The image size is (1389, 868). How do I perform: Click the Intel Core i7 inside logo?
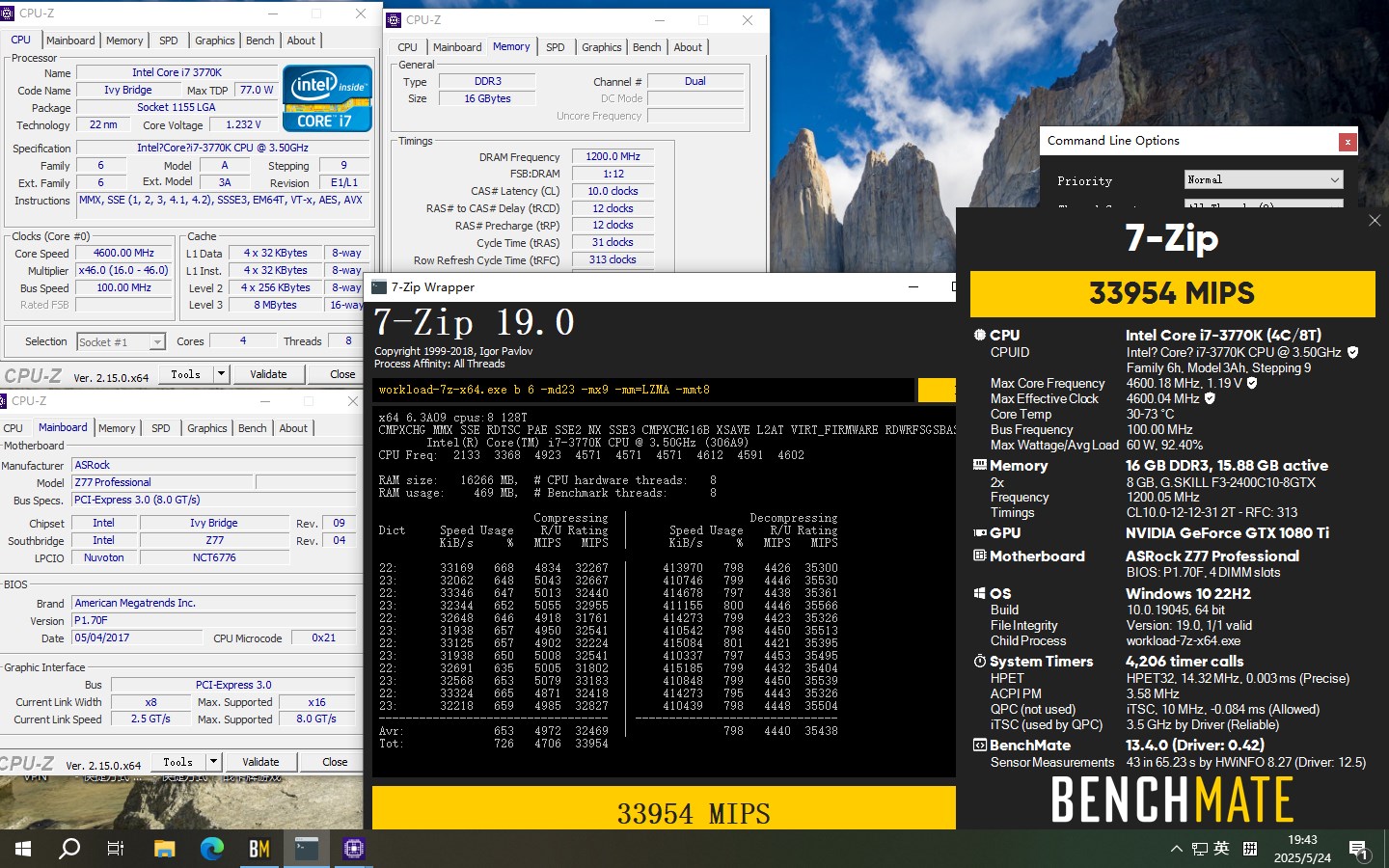pyautogui.click(x=327, y=98)
